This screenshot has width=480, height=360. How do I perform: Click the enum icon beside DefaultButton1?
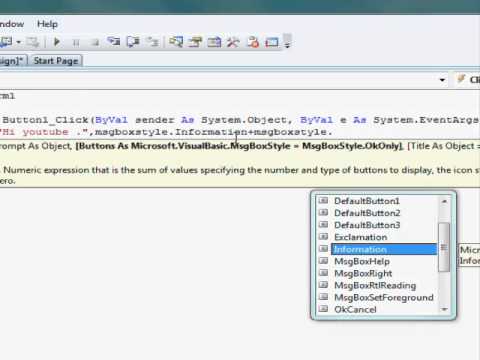[323, 201]
